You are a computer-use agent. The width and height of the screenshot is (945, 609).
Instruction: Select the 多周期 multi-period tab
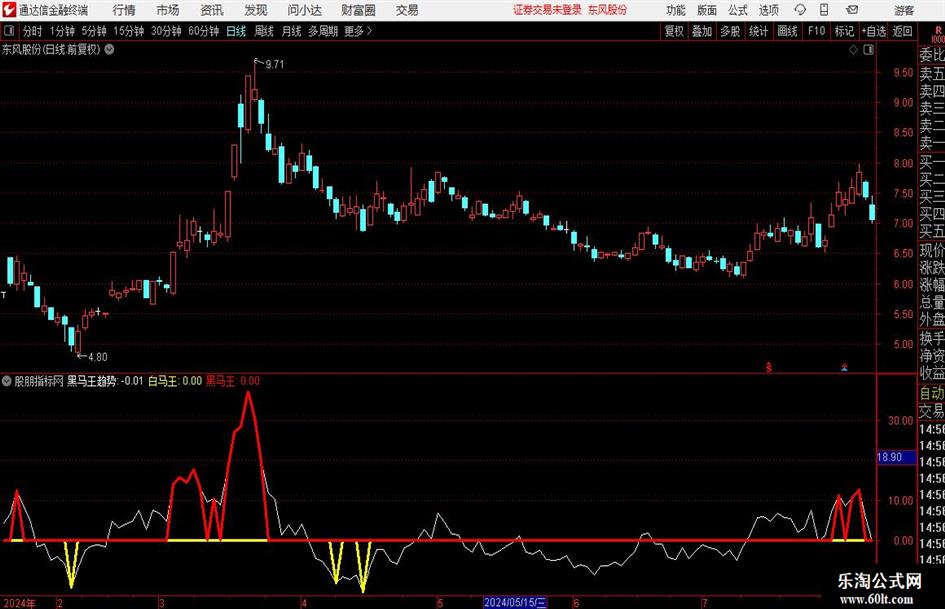323,31
